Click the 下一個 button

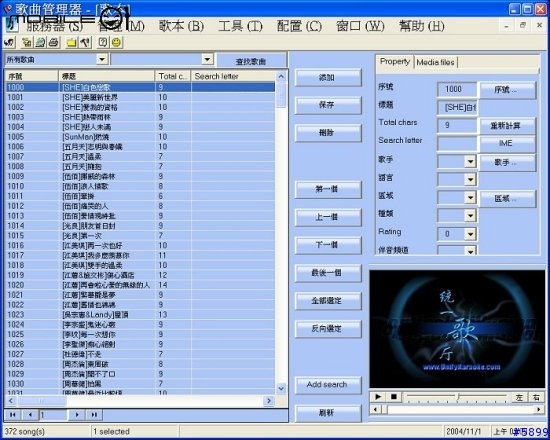tap(328, 245)
